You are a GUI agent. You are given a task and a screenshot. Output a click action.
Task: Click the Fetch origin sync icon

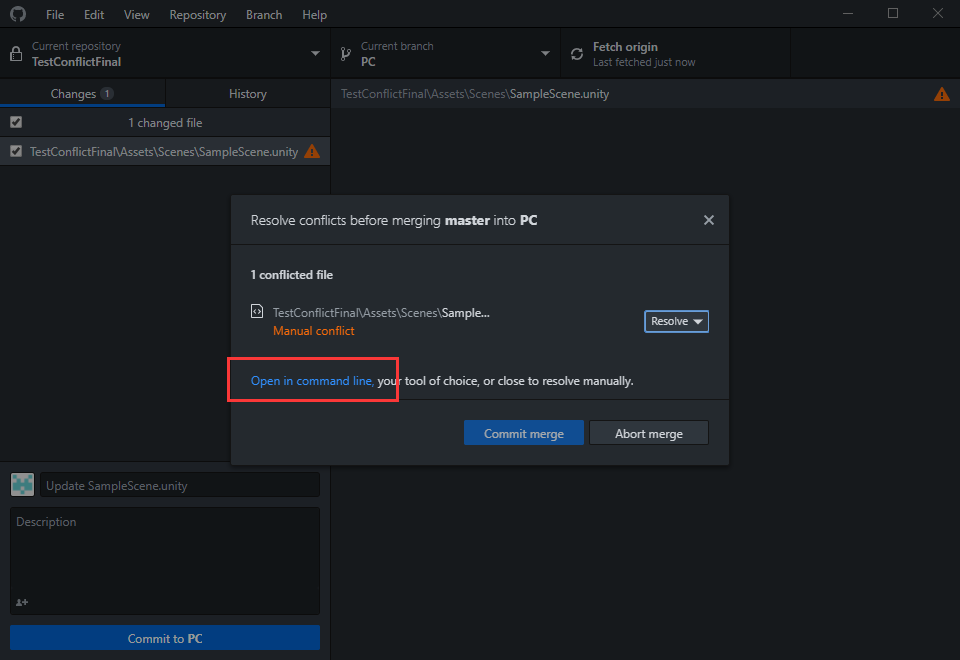point(577,54)
